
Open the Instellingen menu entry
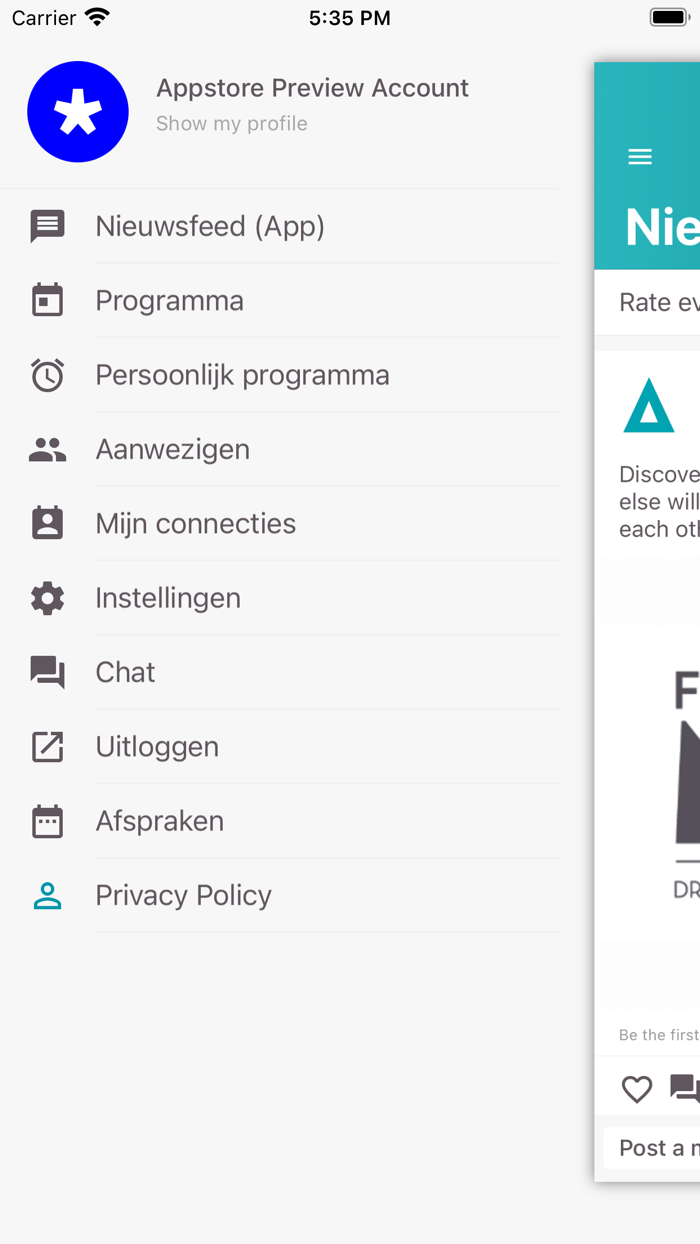pyautogui.click(x=168, y=598)
